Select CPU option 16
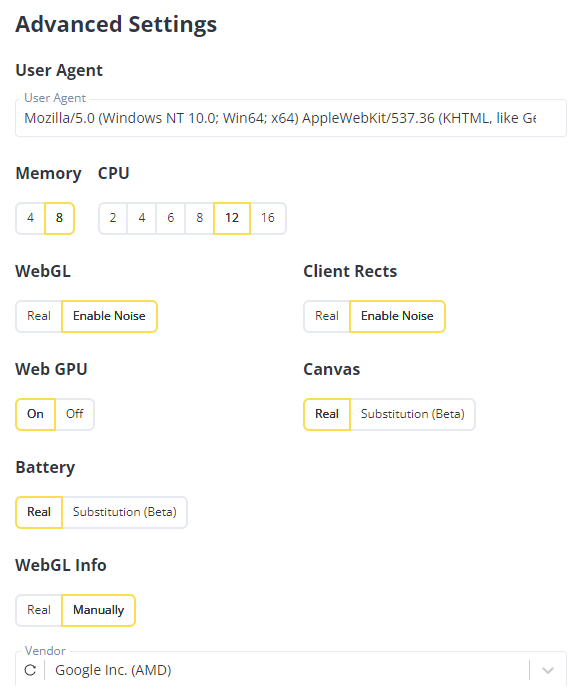Viewport: 582px width, 700px height. click(x=268, y=218)
